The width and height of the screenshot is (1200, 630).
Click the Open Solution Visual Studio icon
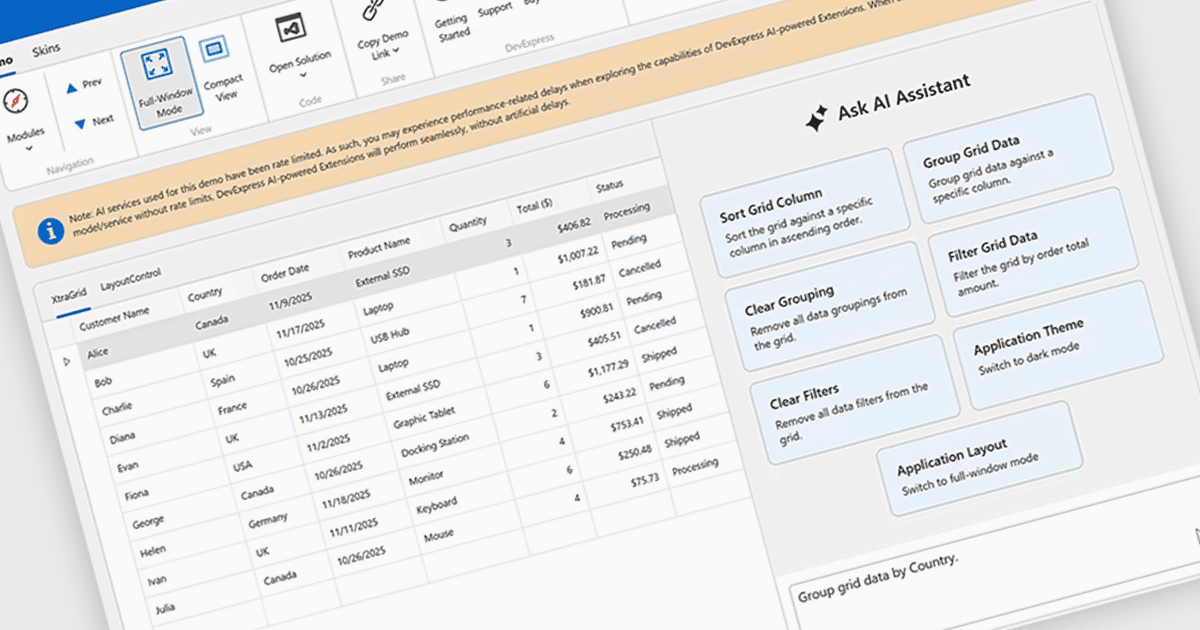click(x=290, y=28)
